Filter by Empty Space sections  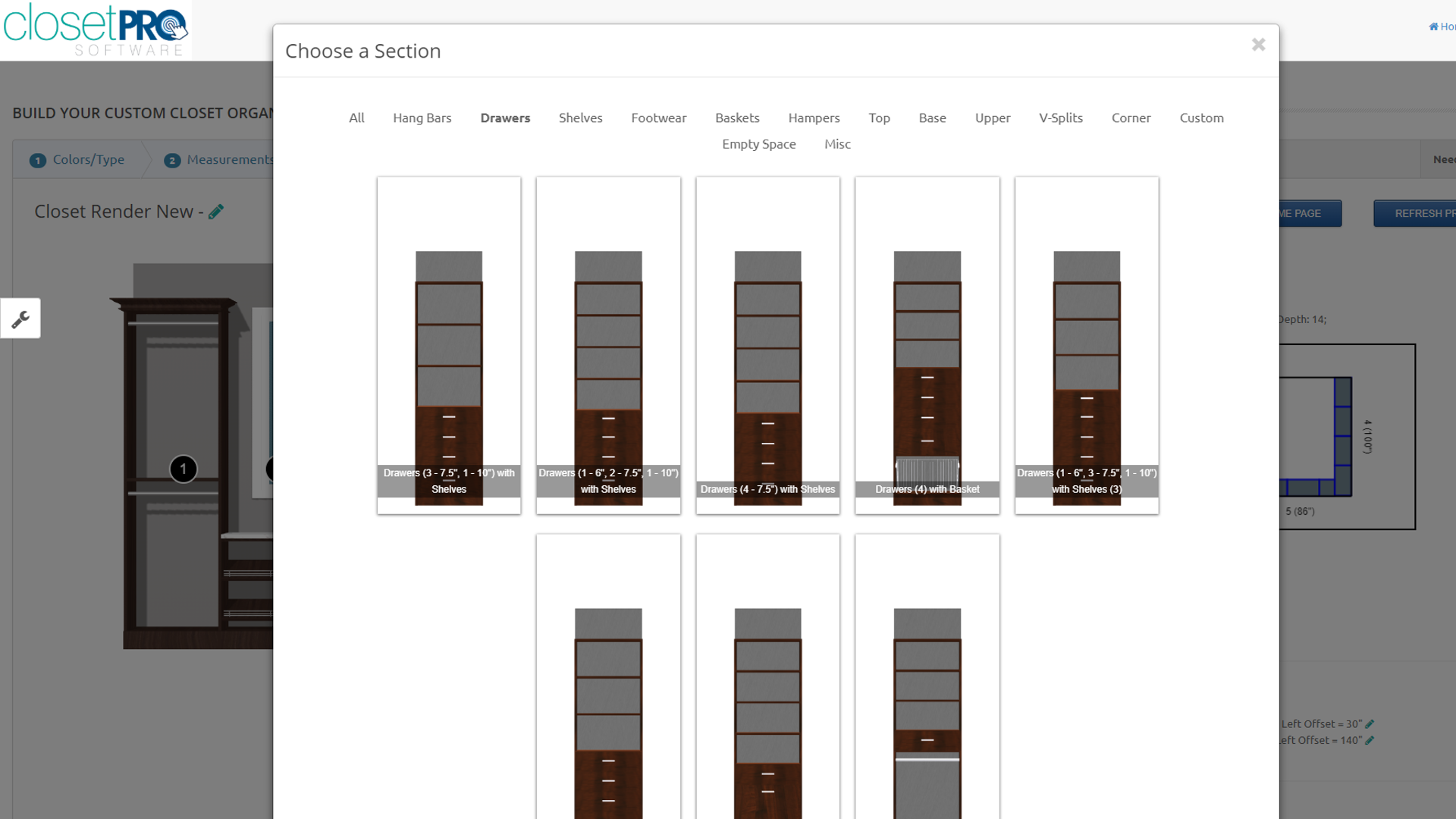click(759, 144)
